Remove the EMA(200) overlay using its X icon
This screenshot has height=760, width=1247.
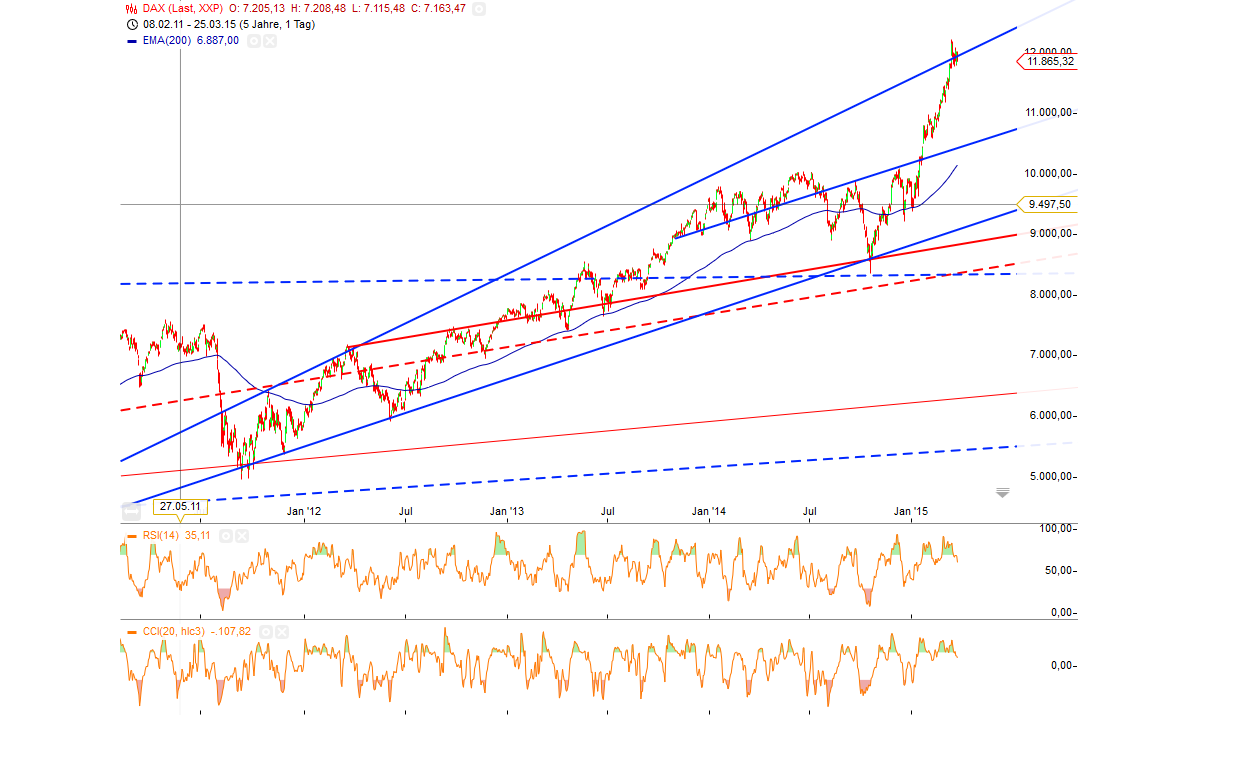(269, 41)
